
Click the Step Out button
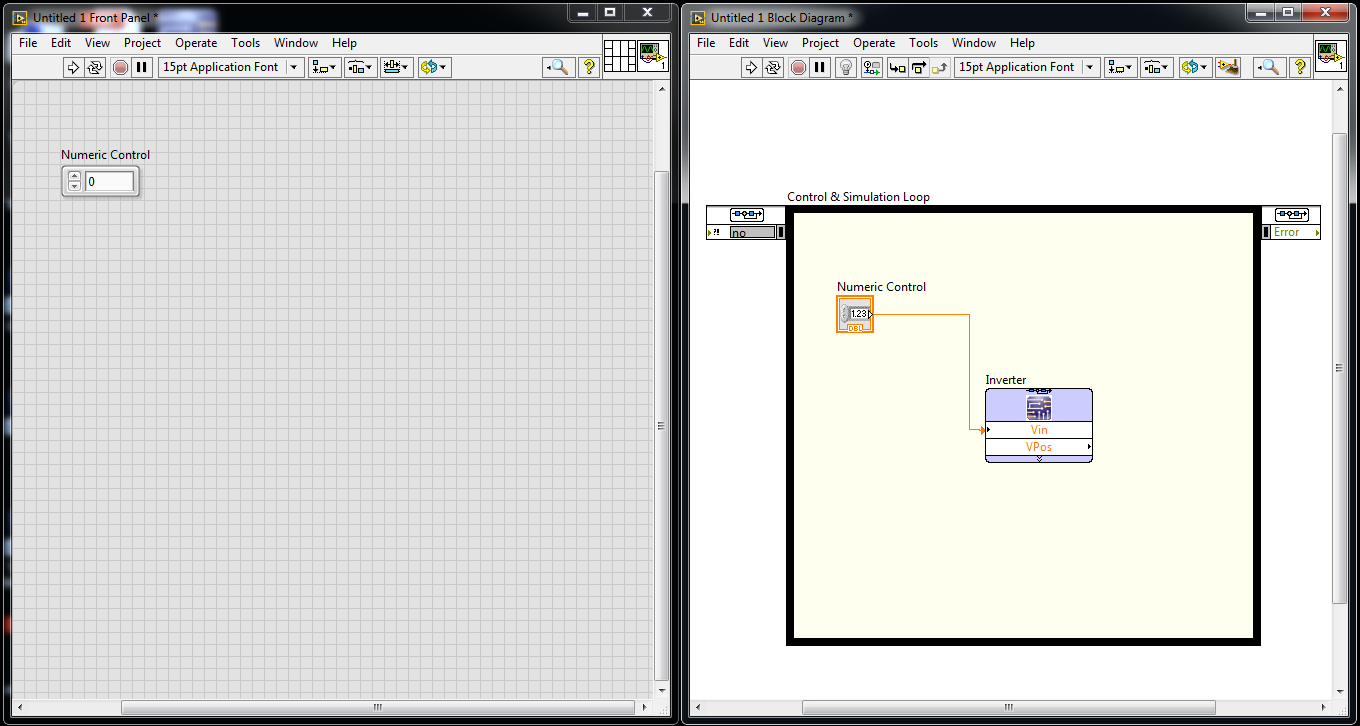(x=940, y=67)
